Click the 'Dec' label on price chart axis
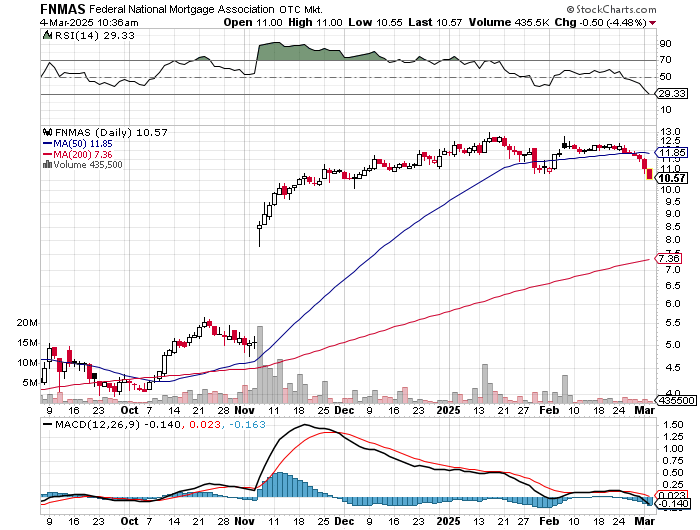 click(344, 410)
